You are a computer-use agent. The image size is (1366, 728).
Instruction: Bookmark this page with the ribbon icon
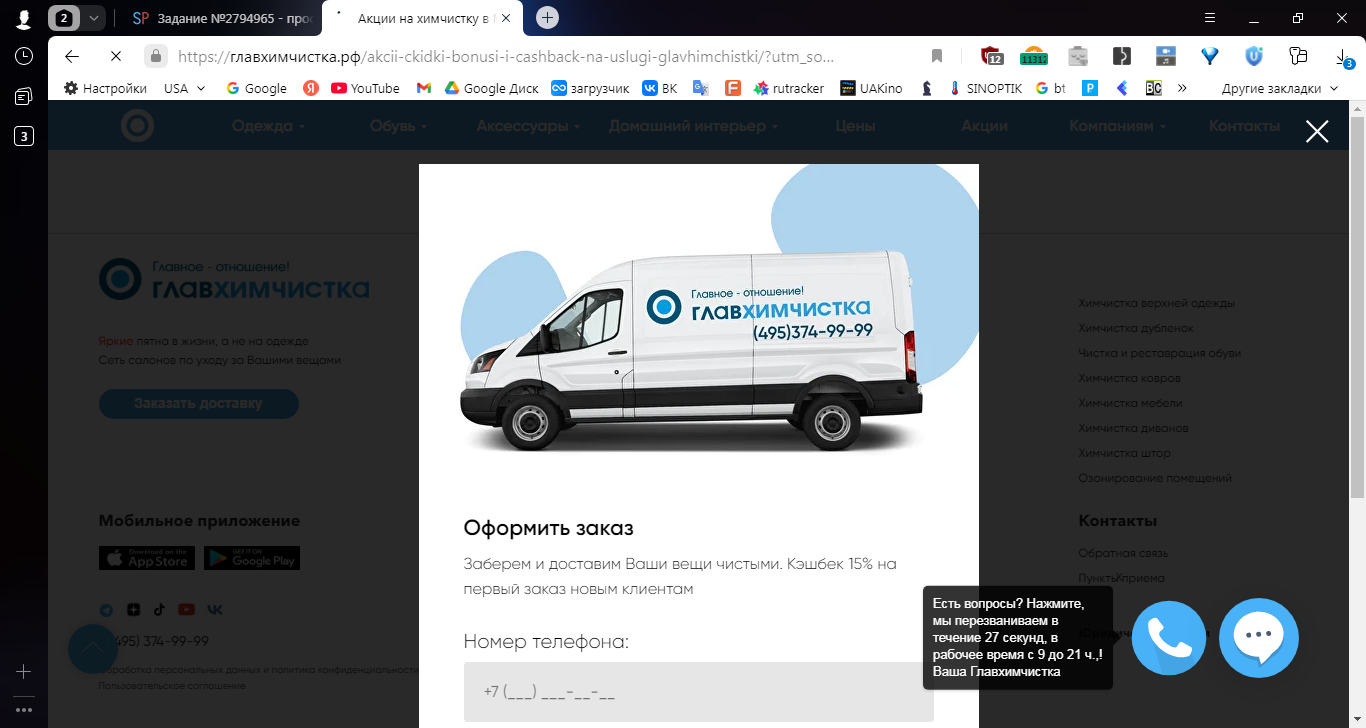click(937, 56)
